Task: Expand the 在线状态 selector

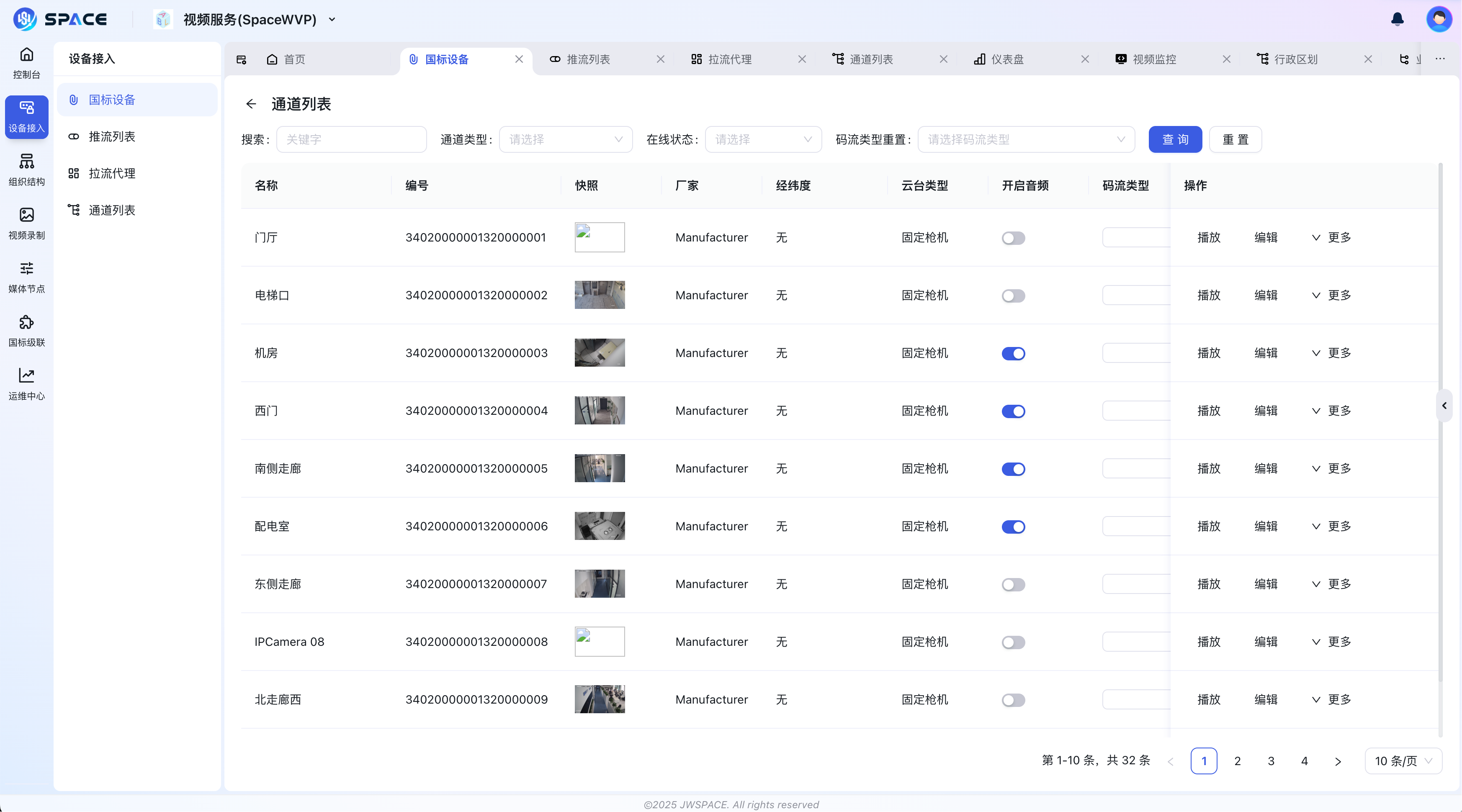Action: [763, 139]
